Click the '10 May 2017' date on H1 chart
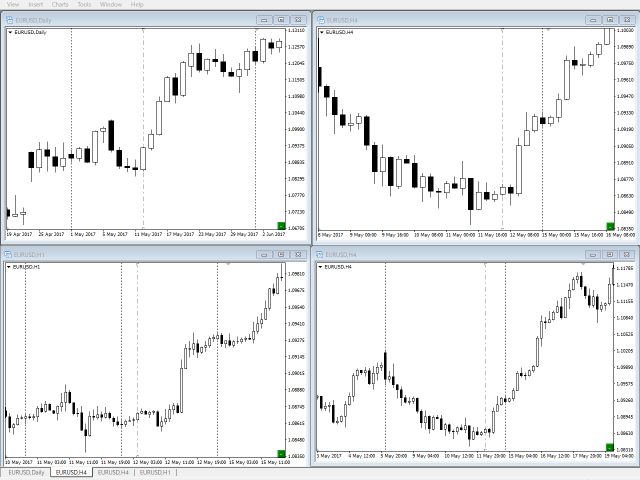Viewport: 640px width, 480px height. (19, 462)
